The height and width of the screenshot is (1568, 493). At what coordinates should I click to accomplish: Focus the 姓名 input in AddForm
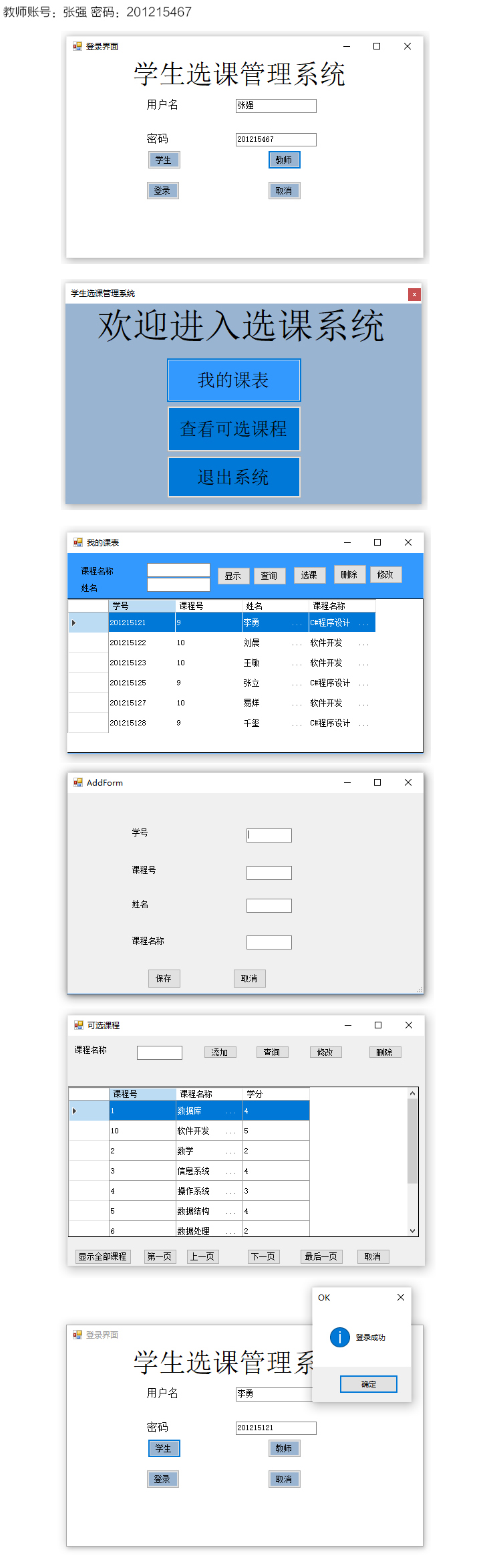coord(269,905)
